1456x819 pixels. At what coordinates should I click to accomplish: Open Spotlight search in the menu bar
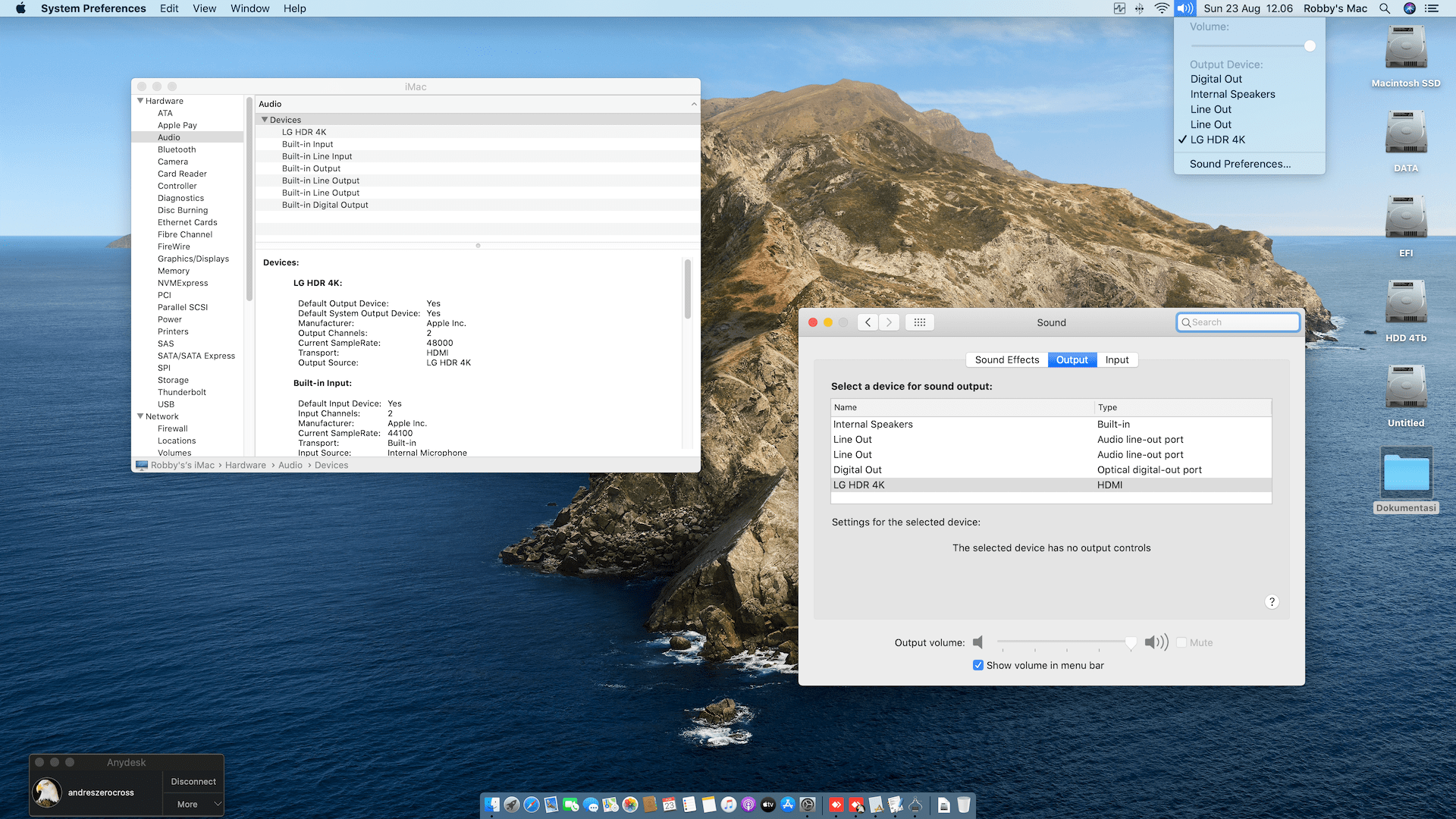tap(1385, 8)
